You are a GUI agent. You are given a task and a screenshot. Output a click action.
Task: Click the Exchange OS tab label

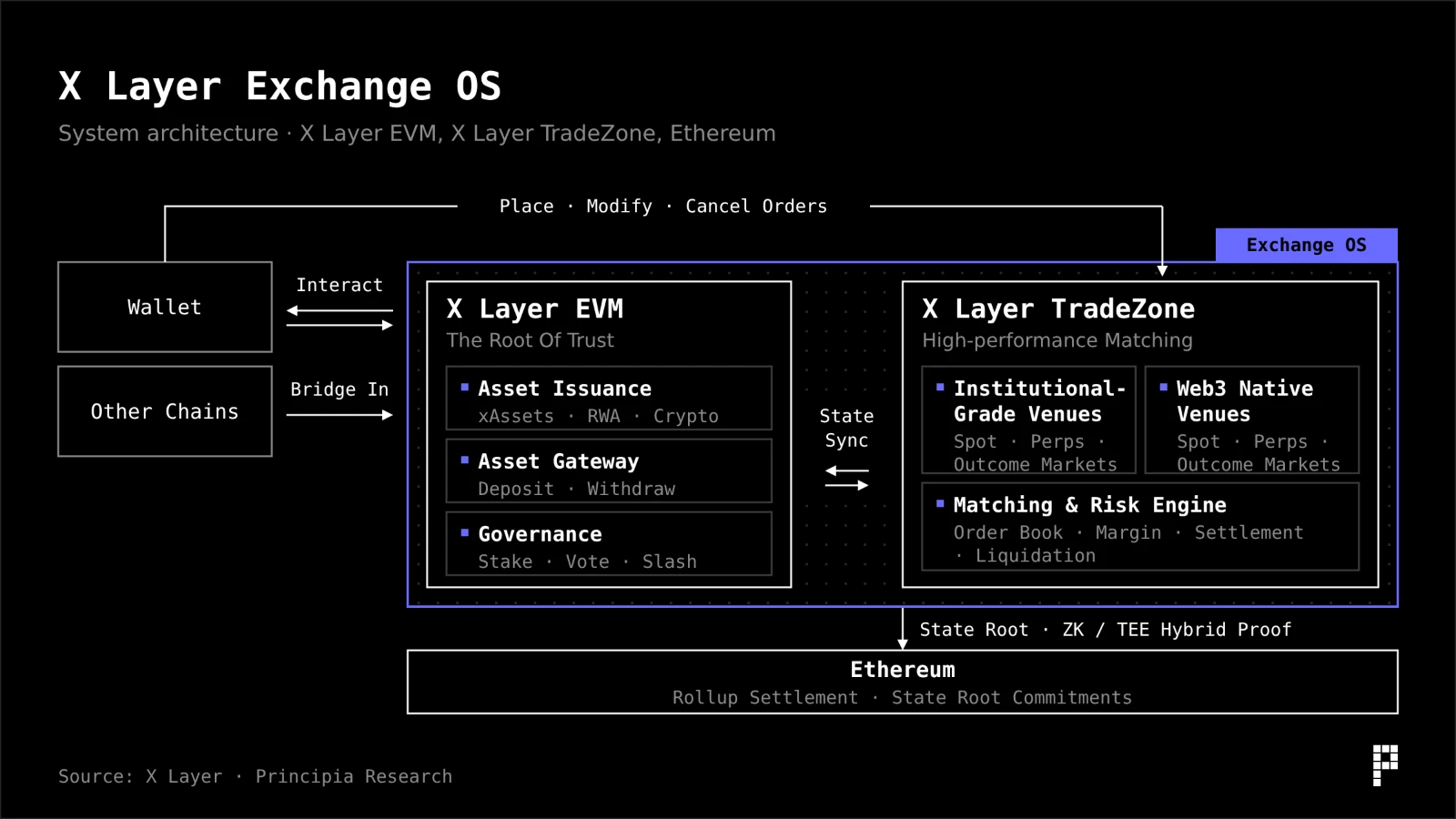[1306, 245]
